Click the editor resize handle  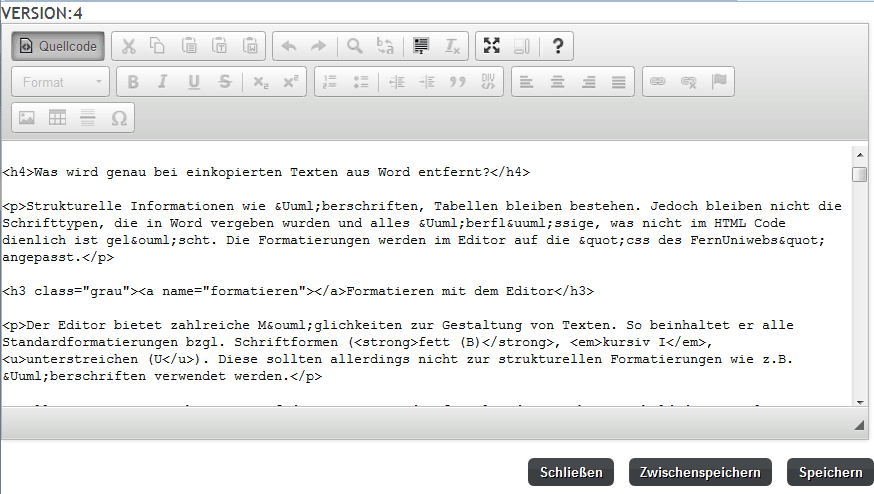click(x=859, y=425)
